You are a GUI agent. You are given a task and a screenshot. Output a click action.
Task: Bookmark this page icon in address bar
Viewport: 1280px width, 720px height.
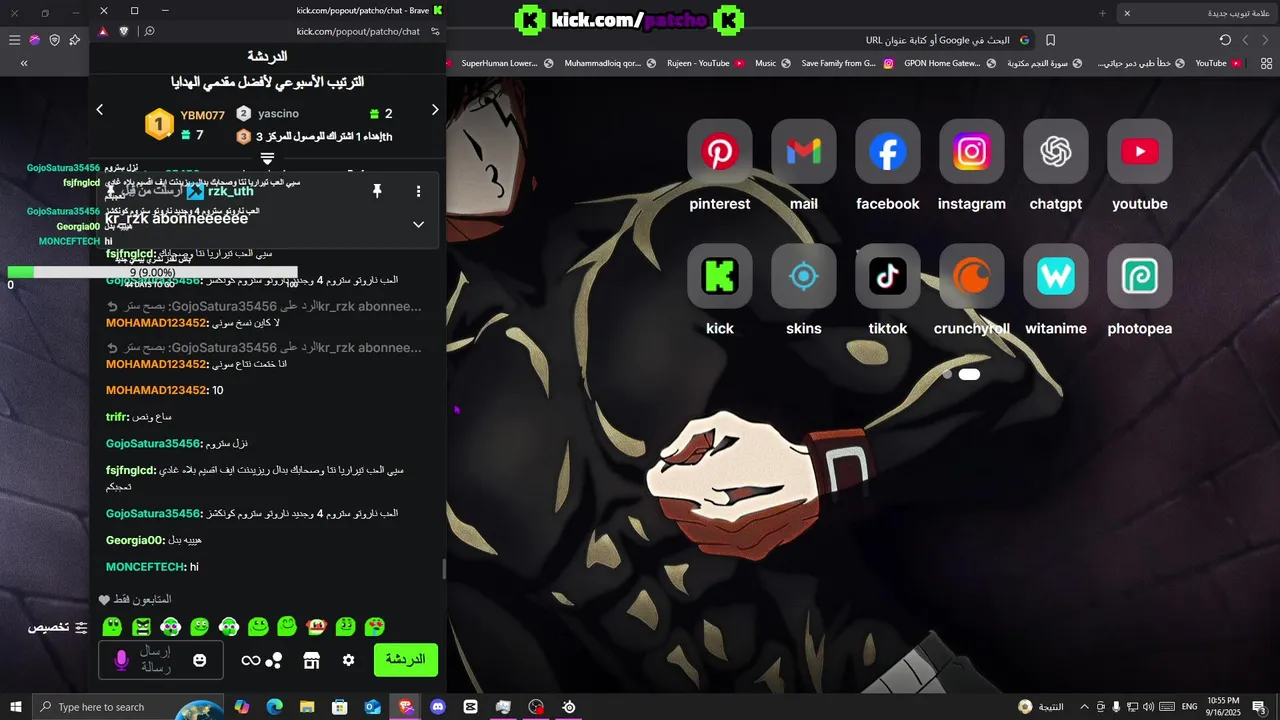(1050, 40)
